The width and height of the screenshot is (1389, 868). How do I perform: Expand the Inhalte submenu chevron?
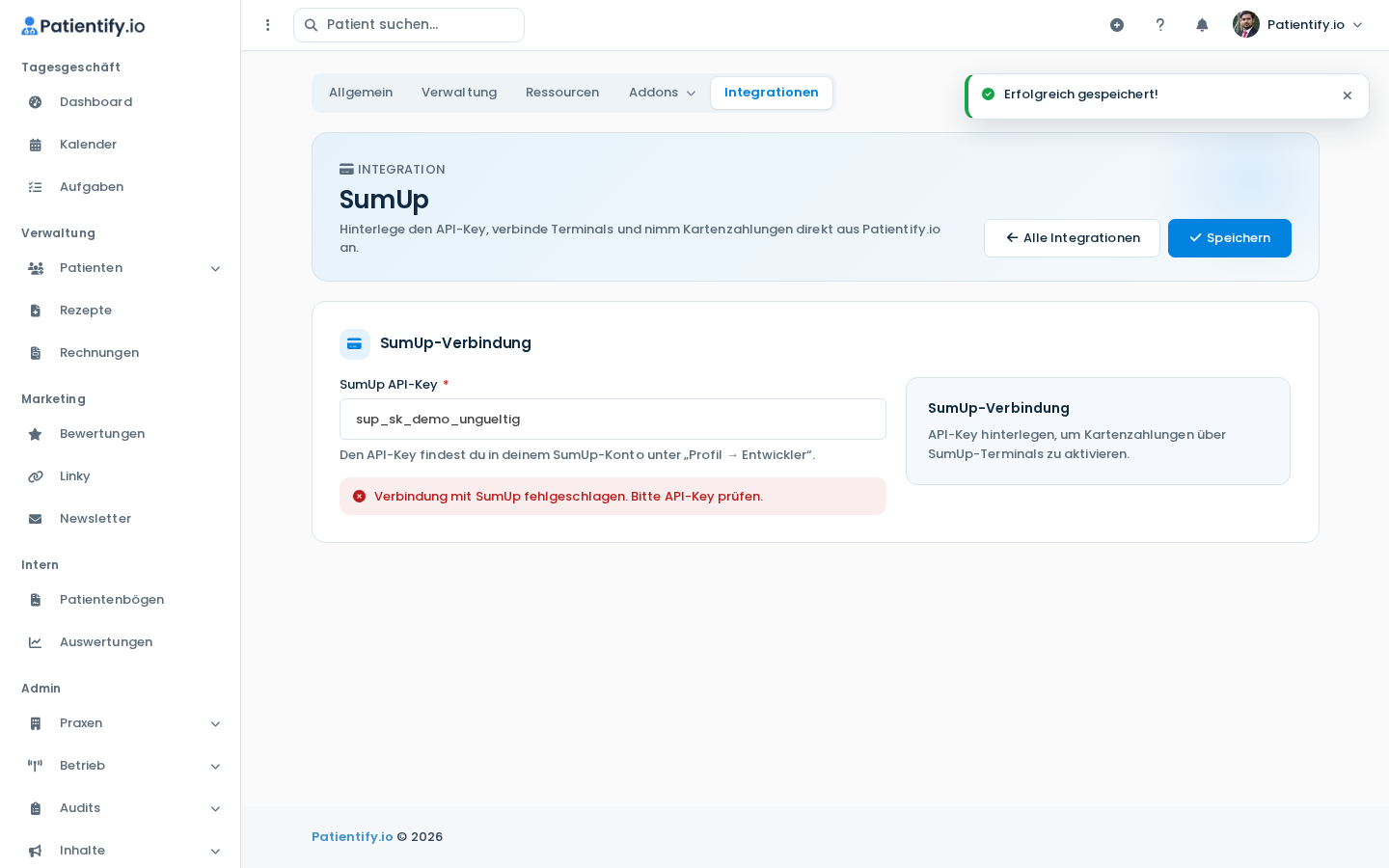[x=215, y=852]
